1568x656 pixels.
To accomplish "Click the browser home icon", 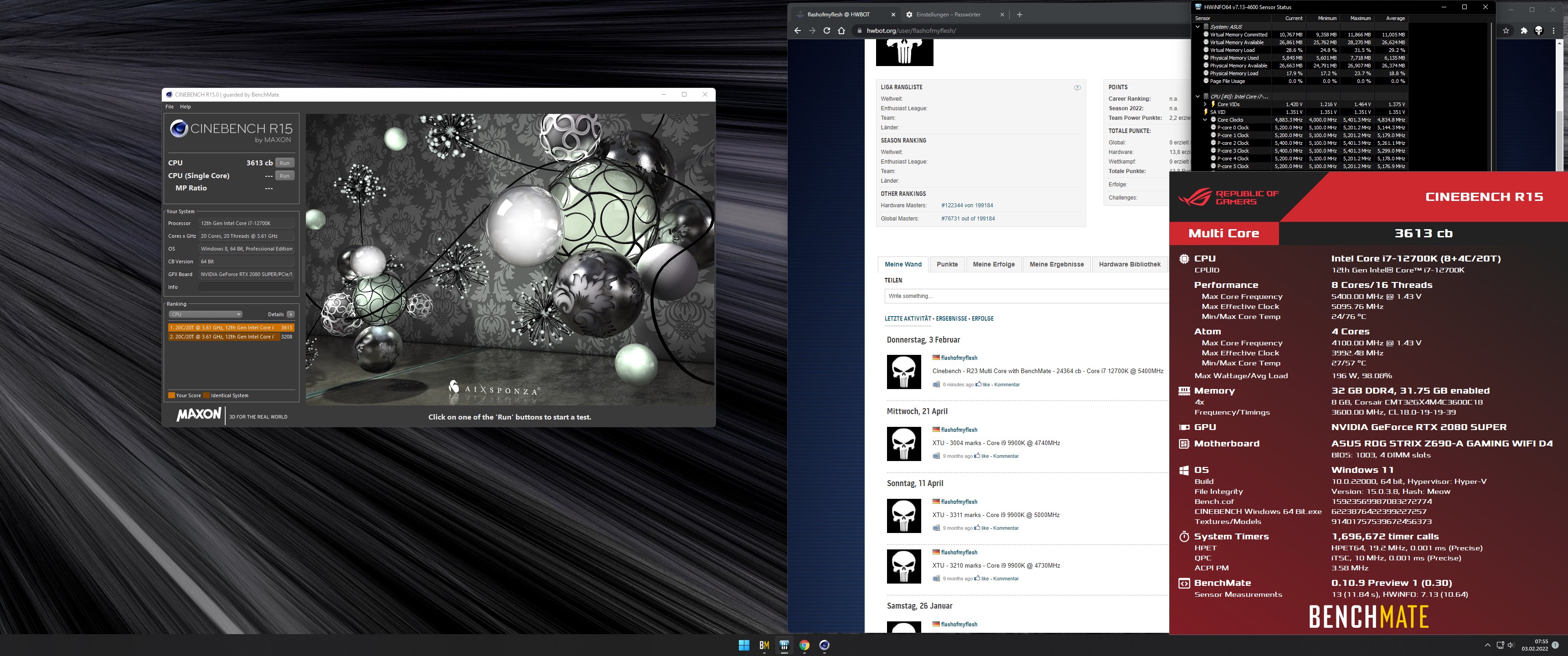I will tap(841, 31).
